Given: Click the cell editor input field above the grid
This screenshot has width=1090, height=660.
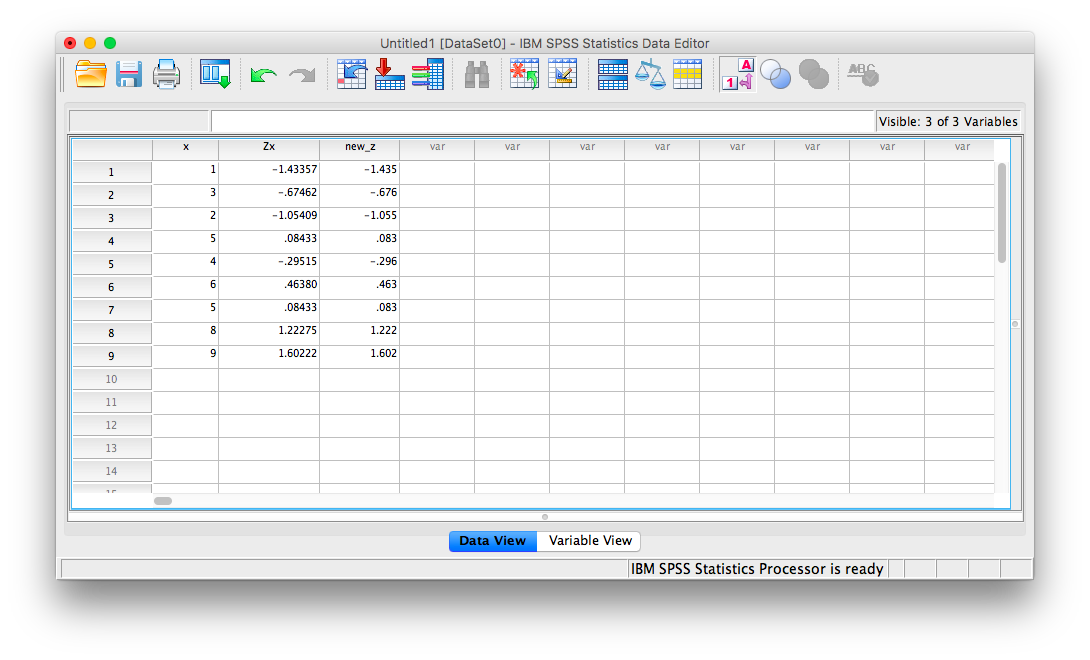Looking at the screenshot, I should (x=542, y=121).
